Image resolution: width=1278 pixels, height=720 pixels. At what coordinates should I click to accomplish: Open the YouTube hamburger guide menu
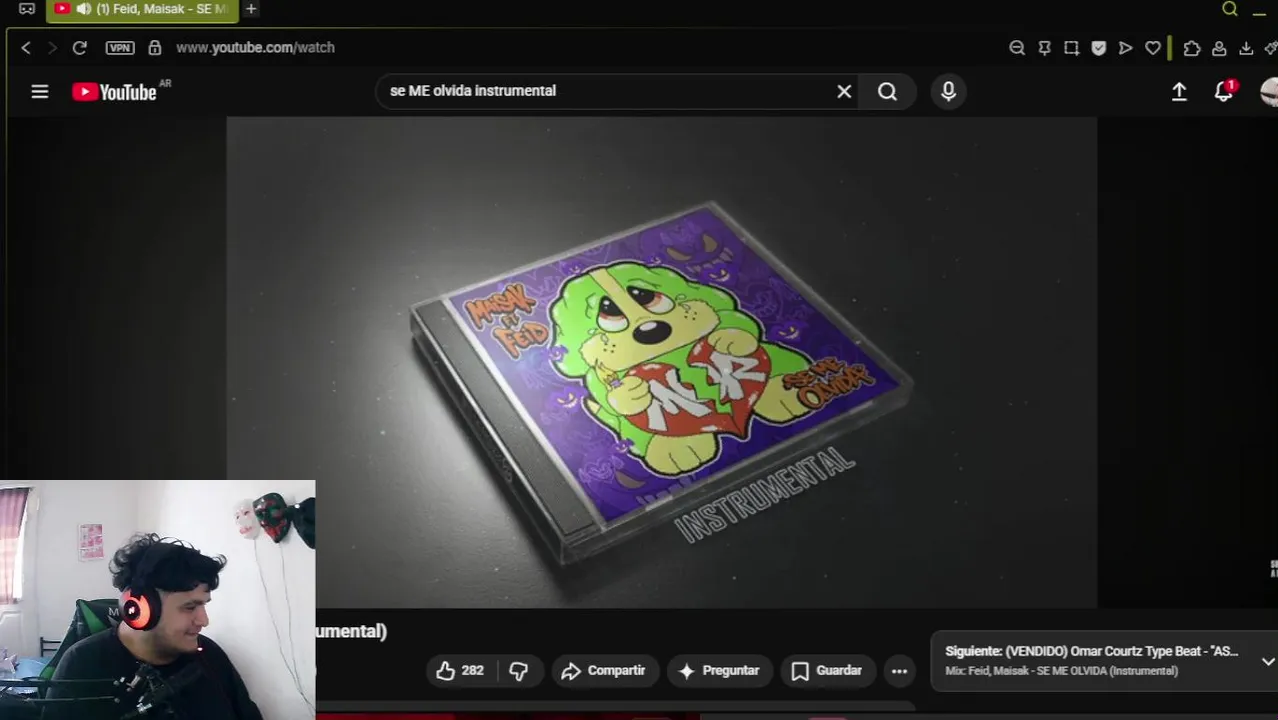[40, 91]
